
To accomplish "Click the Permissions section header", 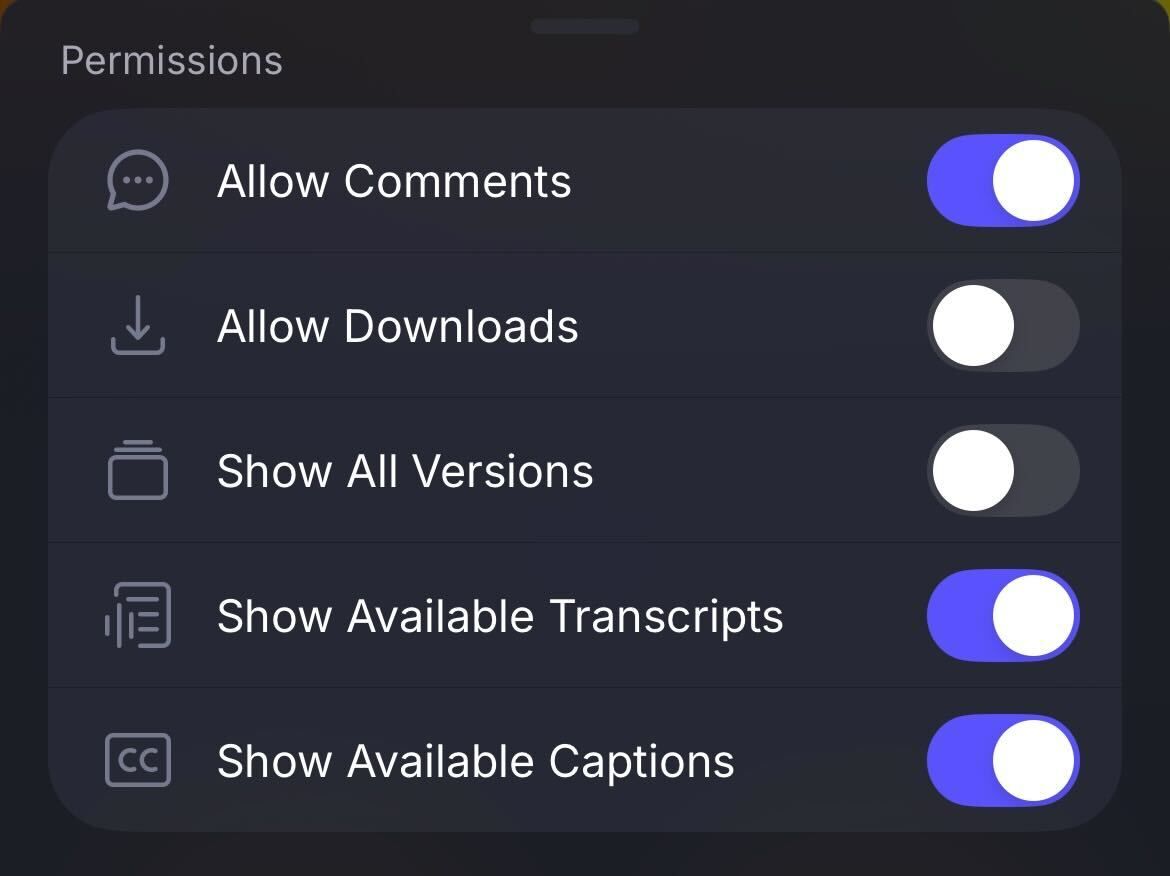I will point(170,60).
